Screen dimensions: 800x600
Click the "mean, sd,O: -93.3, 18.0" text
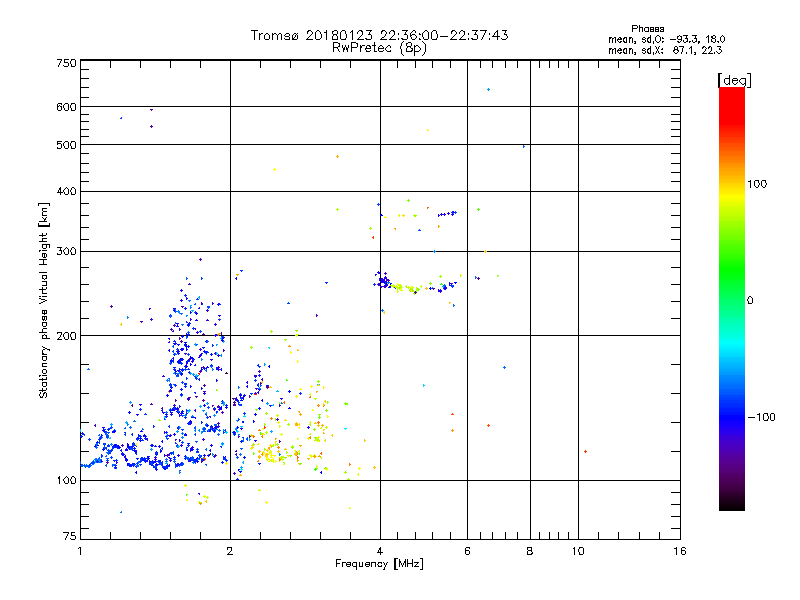666,39
